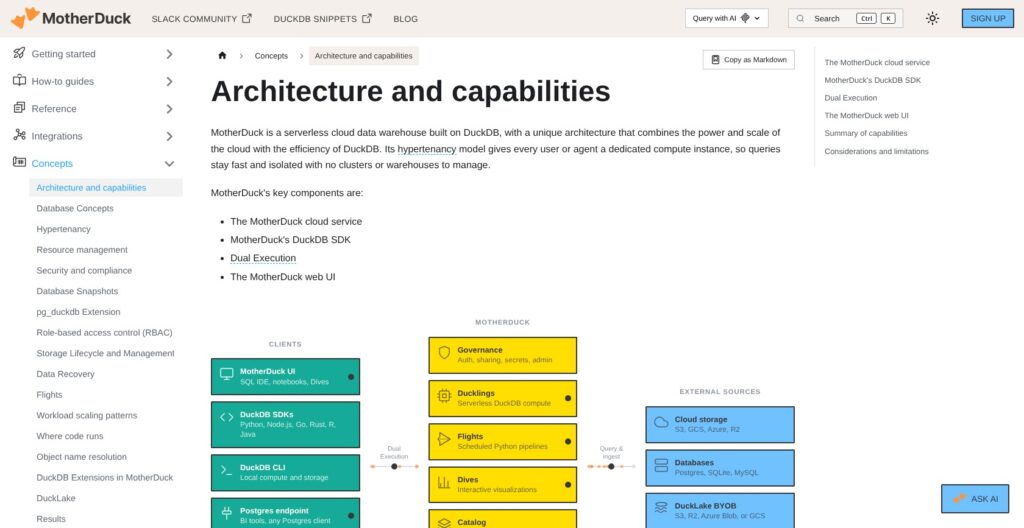Follow the Dual Execution bullet link
This screenshot has width=1024, height=528.
coord(263,258)
